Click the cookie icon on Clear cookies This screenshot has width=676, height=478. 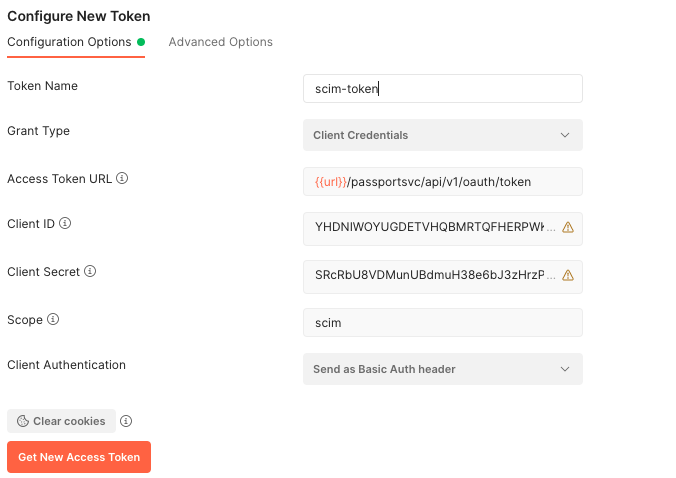pos(22,421)
